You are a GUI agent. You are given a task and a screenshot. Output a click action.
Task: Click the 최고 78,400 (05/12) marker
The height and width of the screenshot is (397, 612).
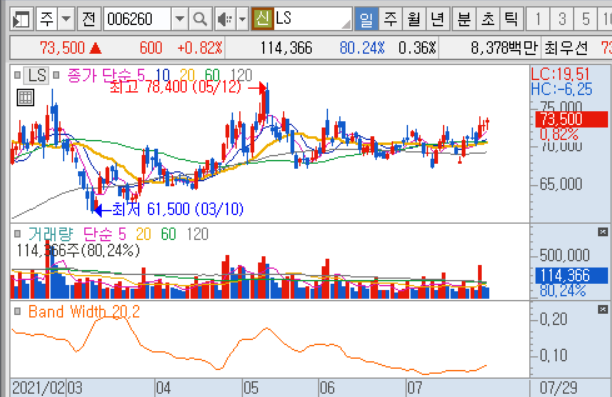(176, 87)
